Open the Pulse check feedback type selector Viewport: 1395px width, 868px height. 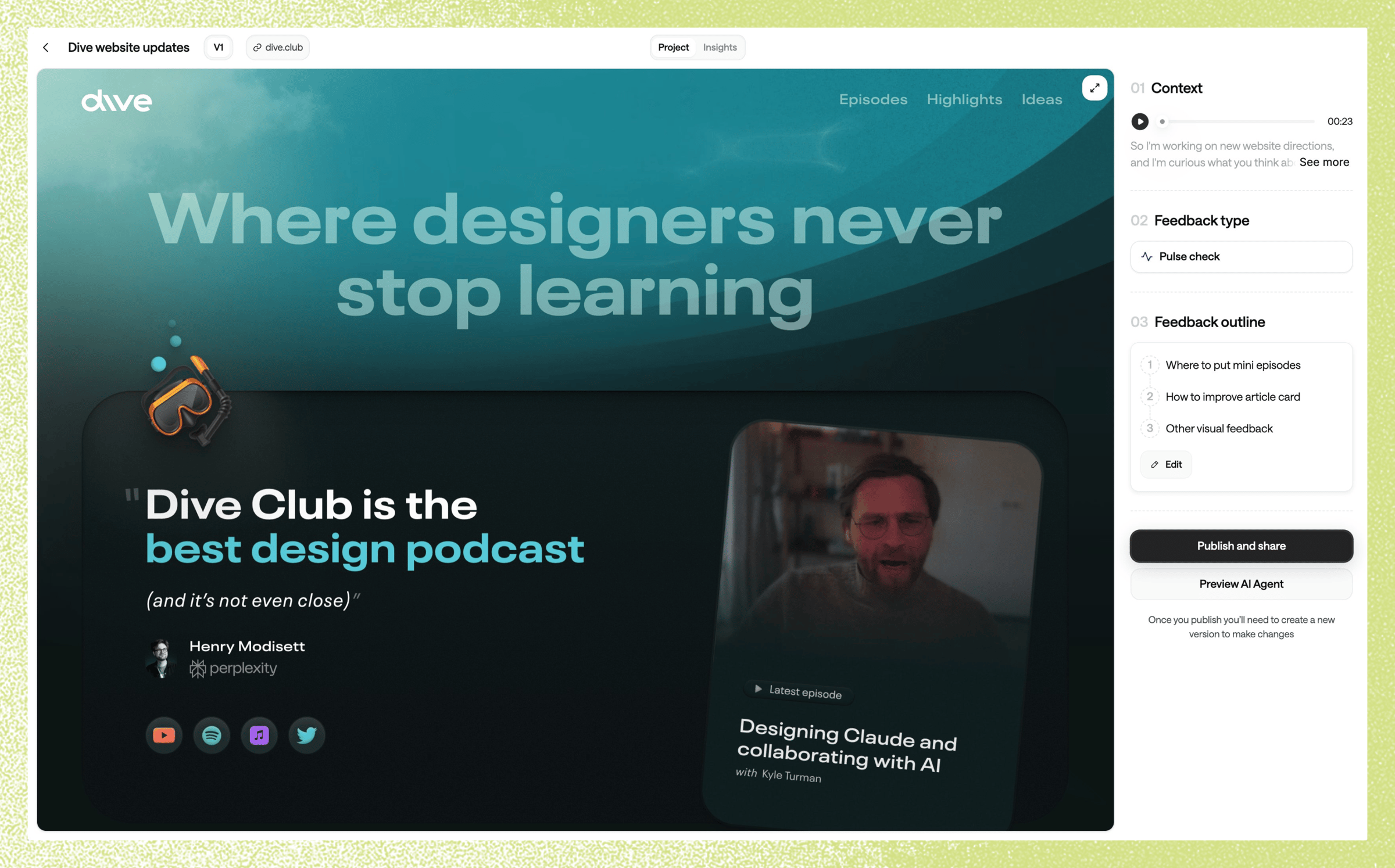pos(1241,257)
